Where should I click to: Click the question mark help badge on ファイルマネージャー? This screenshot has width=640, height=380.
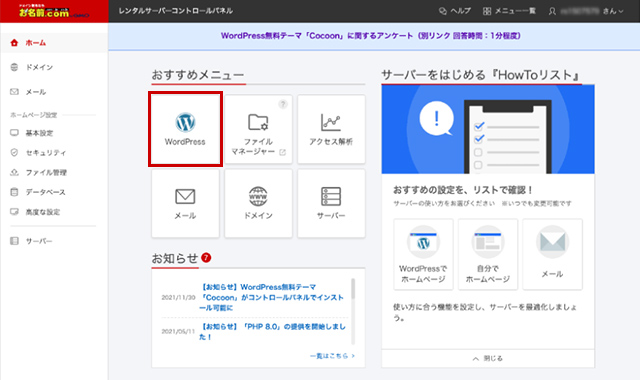(x=283, y=104)
